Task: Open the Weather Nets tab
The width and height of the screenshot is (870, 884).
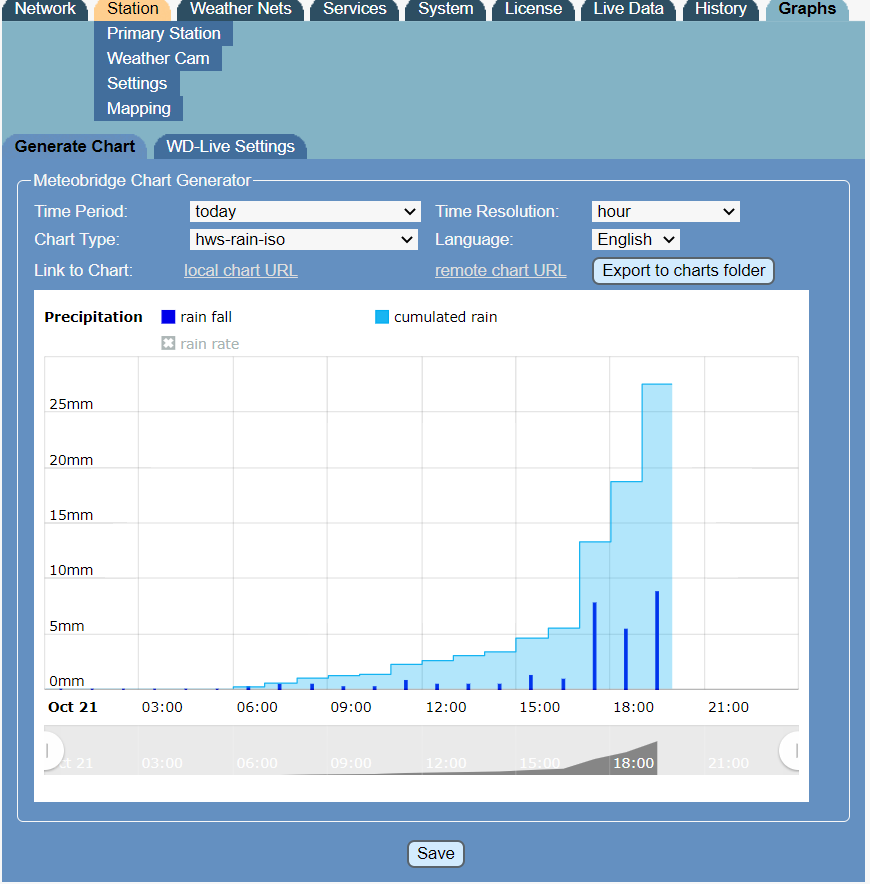Action: click(x=240, y=9)
